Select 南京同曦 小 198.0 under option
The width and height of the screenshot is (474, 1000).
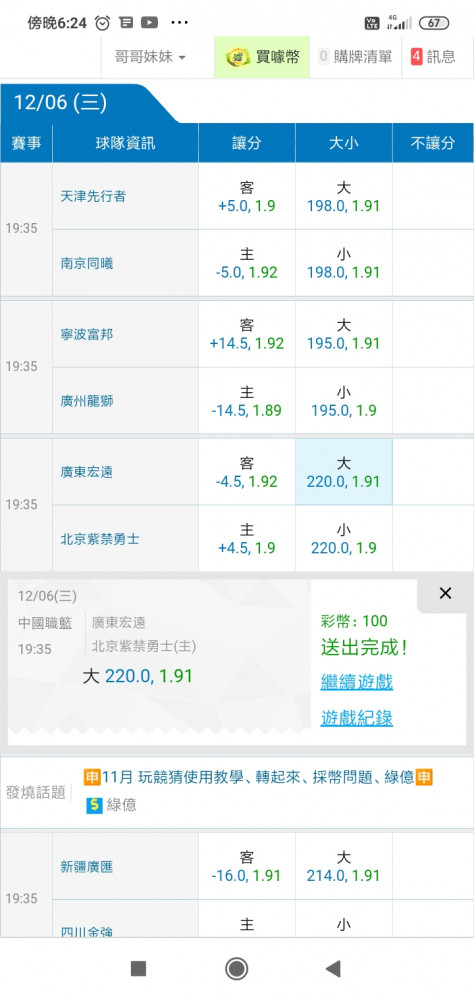[344, 263]
